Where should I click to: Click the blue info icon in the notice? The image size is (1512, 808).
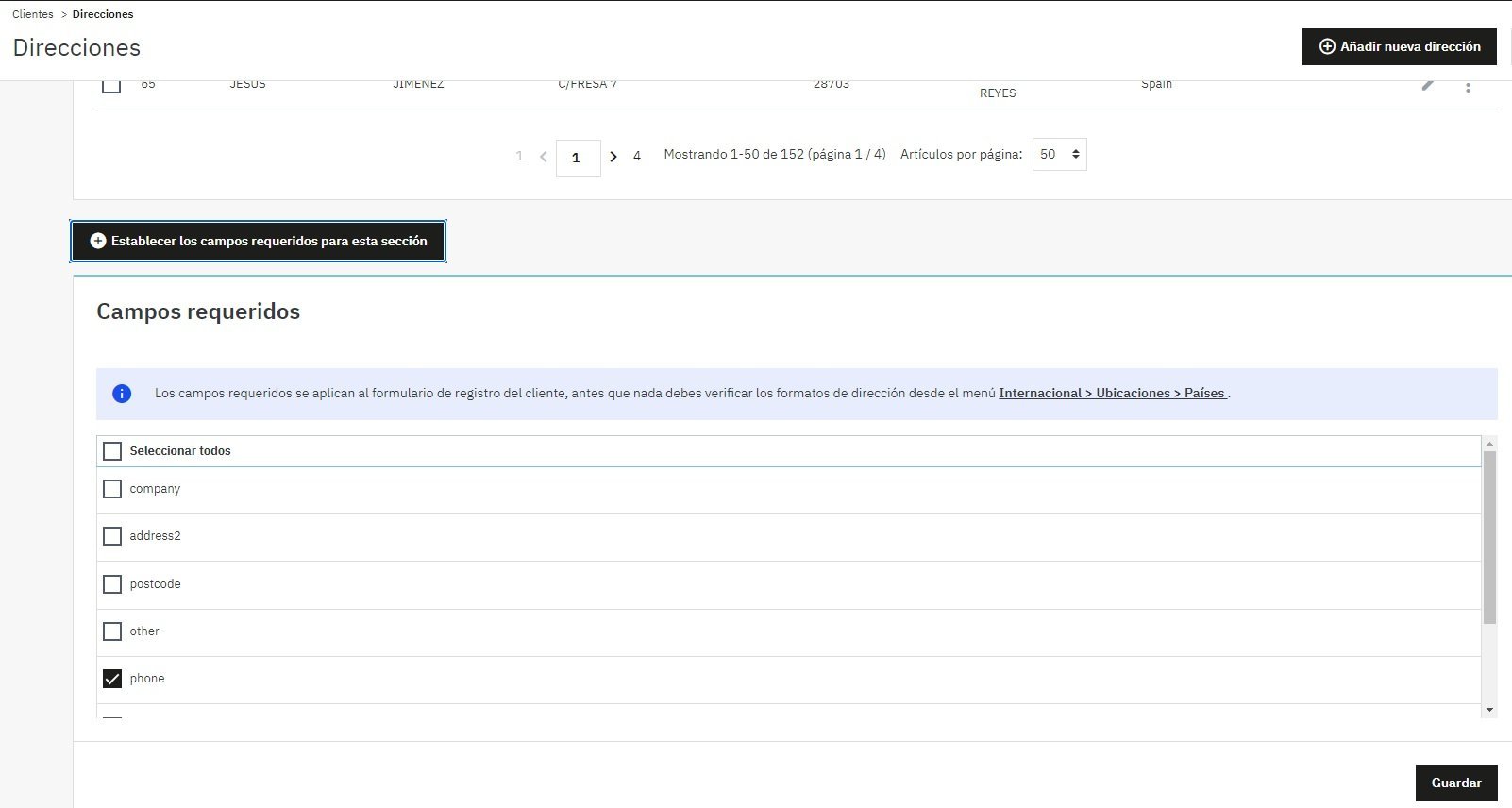(x=122, y=394)
